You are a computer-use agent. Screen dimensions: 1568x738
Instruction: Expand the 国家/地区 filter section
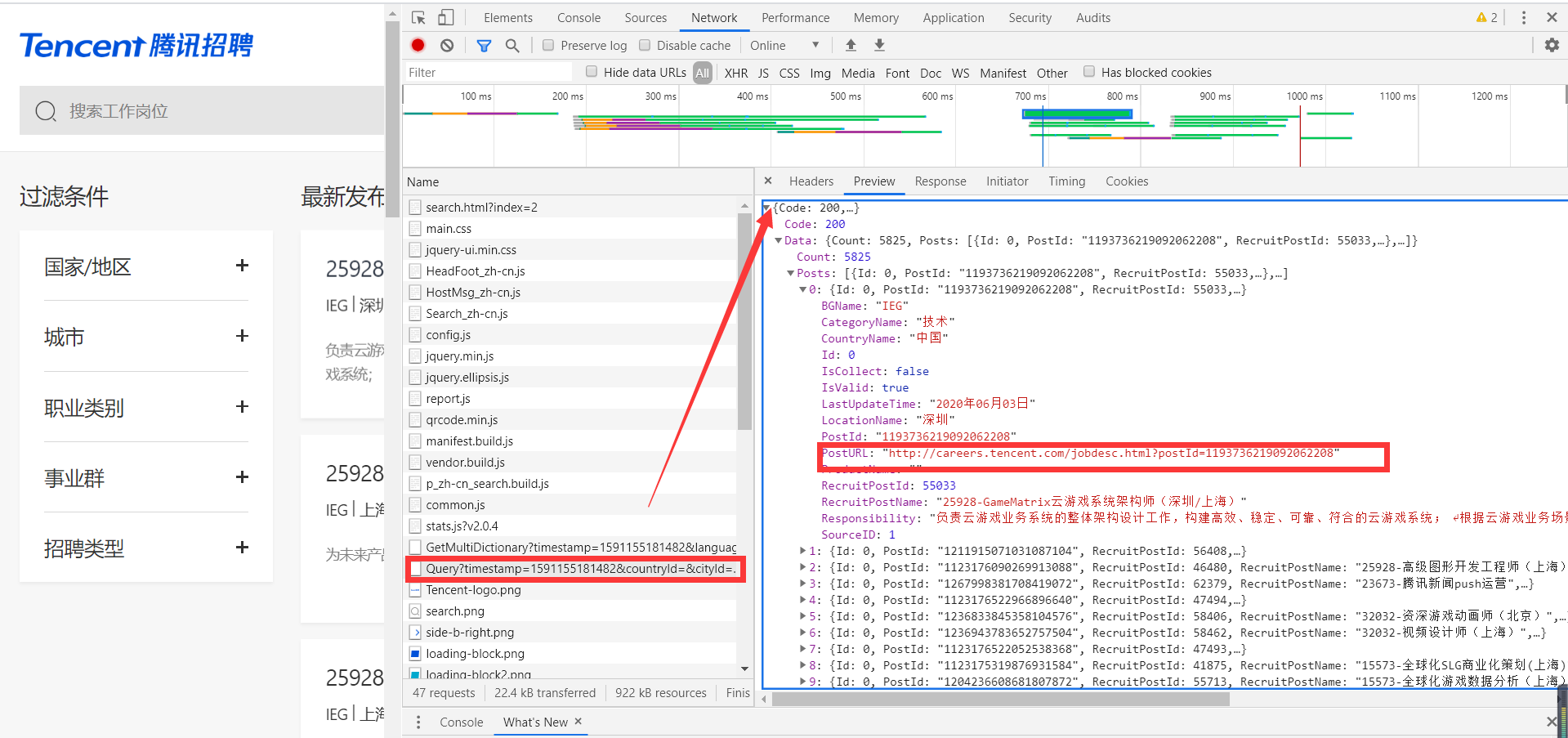[242, 265]
